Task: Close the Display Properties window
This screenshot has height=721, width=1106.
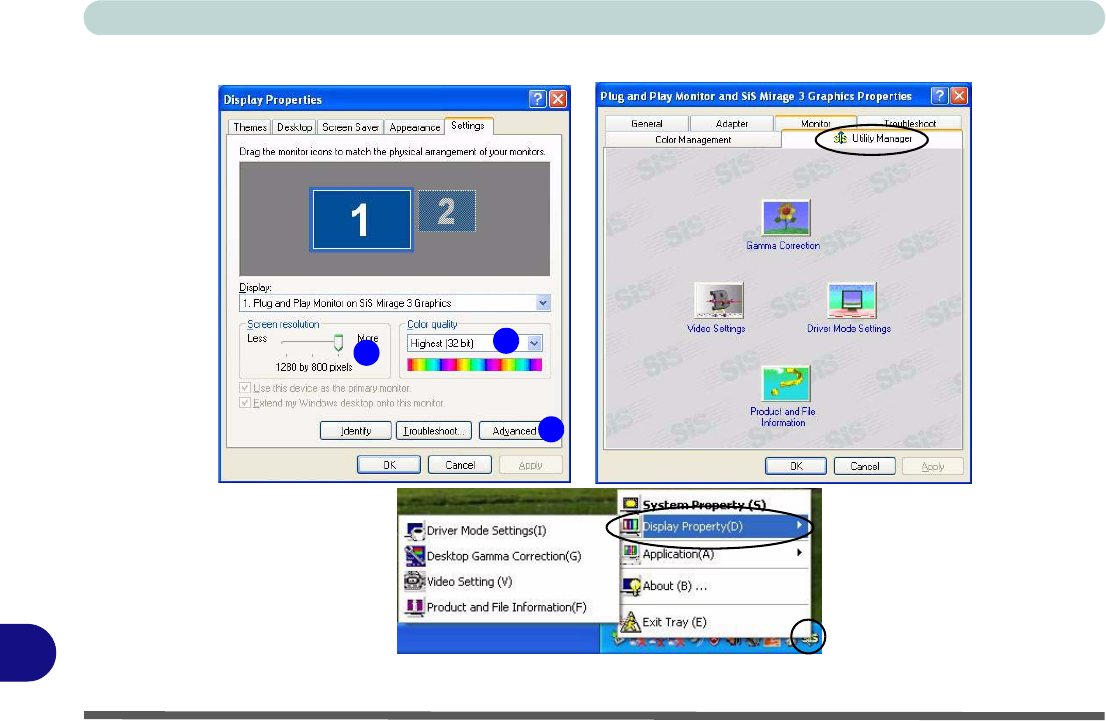Action: [x=558, y=99]
